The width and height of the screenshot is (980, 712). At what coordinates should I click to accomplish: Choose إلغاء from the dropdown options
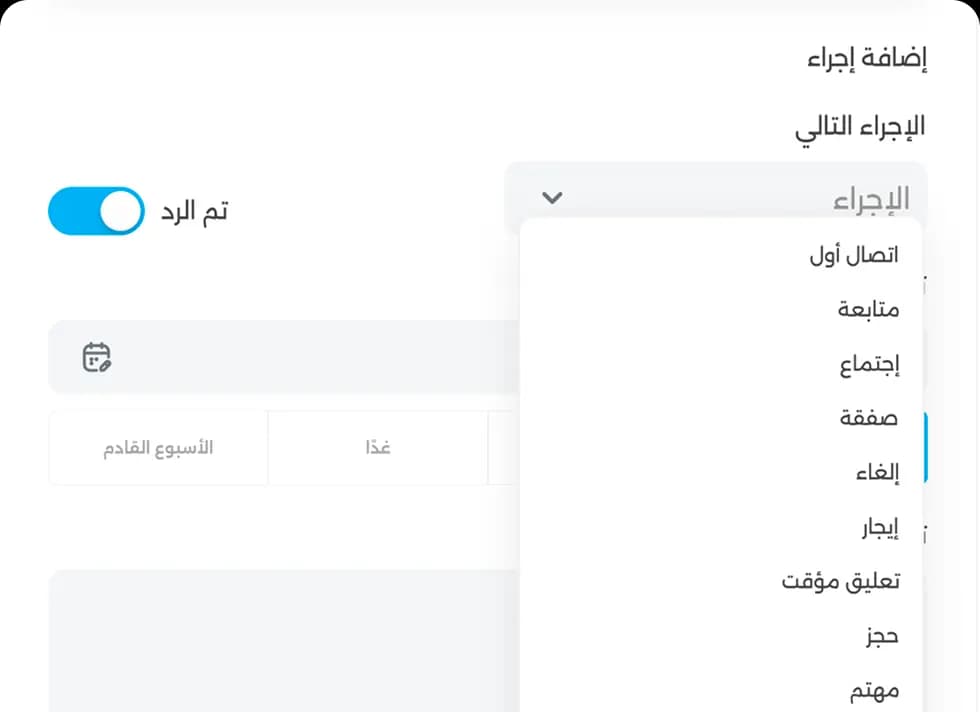pyautogui.click(x=878, y=471)
